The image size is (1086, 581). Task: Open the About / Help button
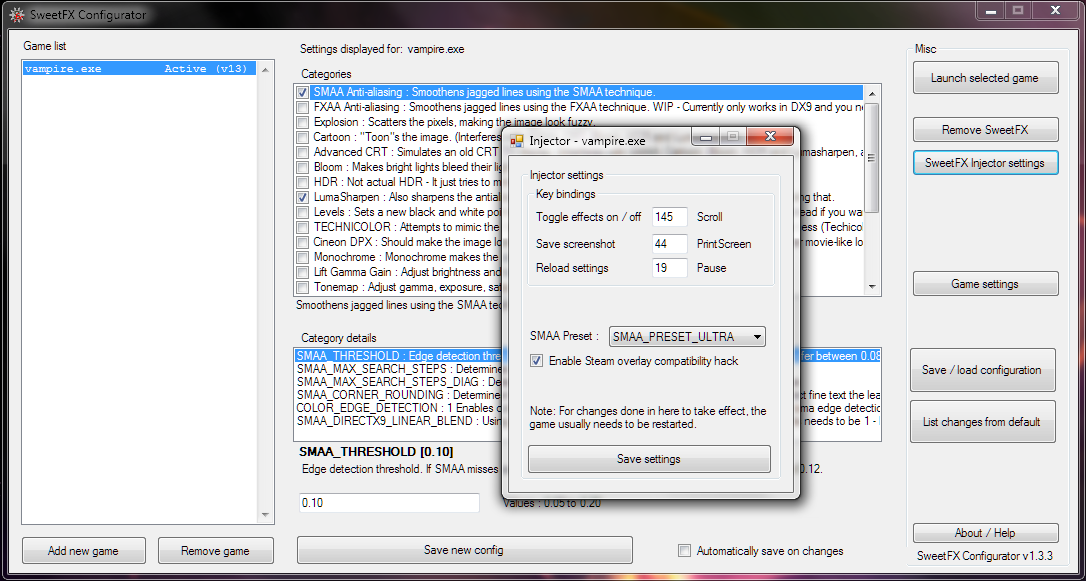click(x=985, y=533)
